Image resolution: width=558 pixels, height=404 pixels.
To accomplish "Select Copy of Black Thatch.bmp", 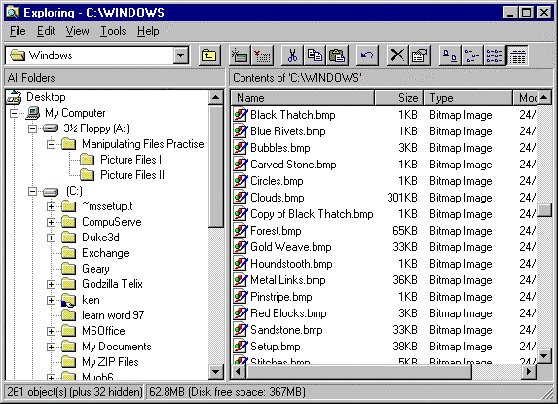I will pos(312,214).
